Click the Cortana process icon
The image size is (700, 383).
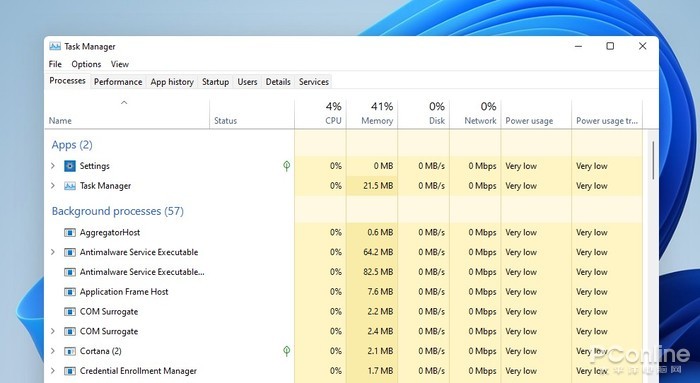tap(70, 351)
